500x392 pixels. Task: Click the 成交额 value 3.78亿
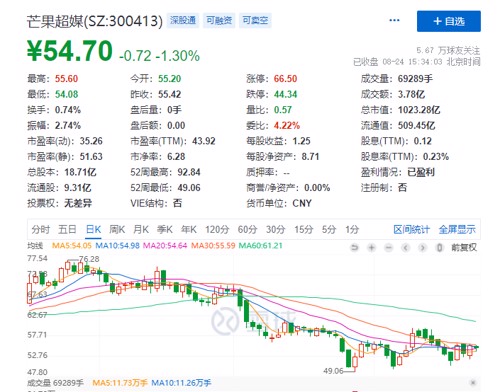(411, 94)
